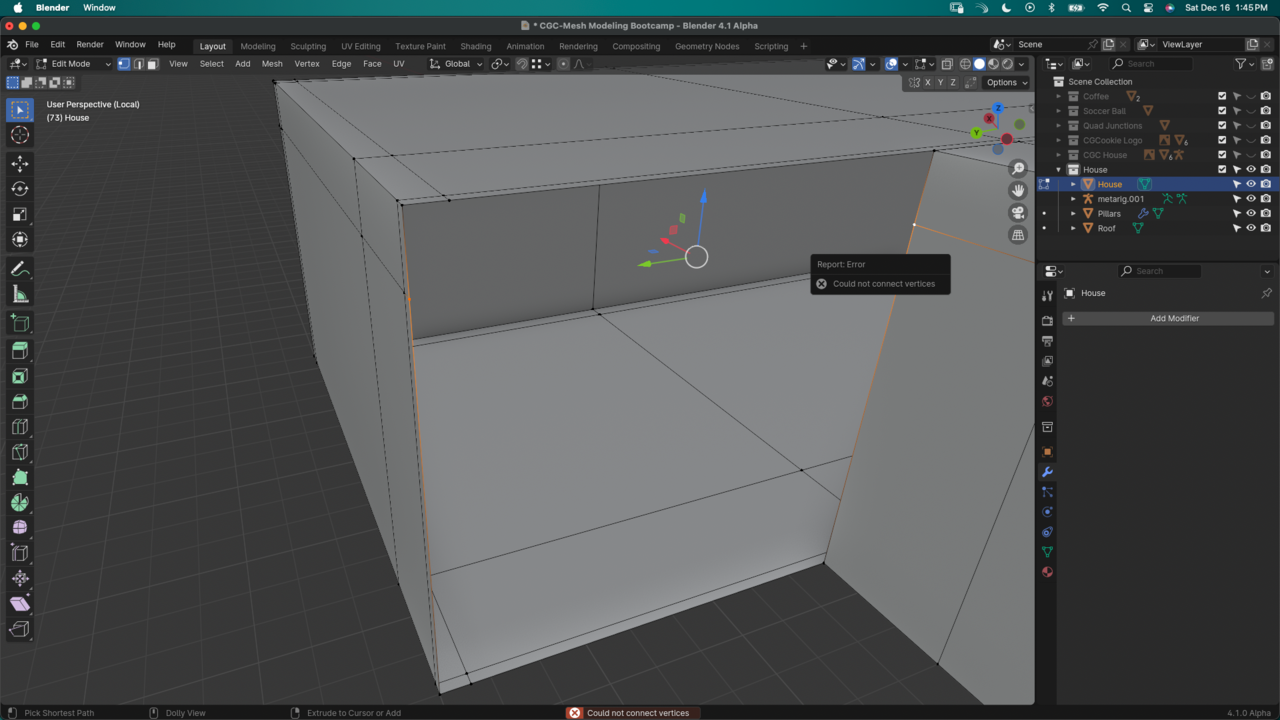Screen dimensions: 1280x720
Task: Hide the Roof object with eye icon
Action: [x=1250, y=228]
